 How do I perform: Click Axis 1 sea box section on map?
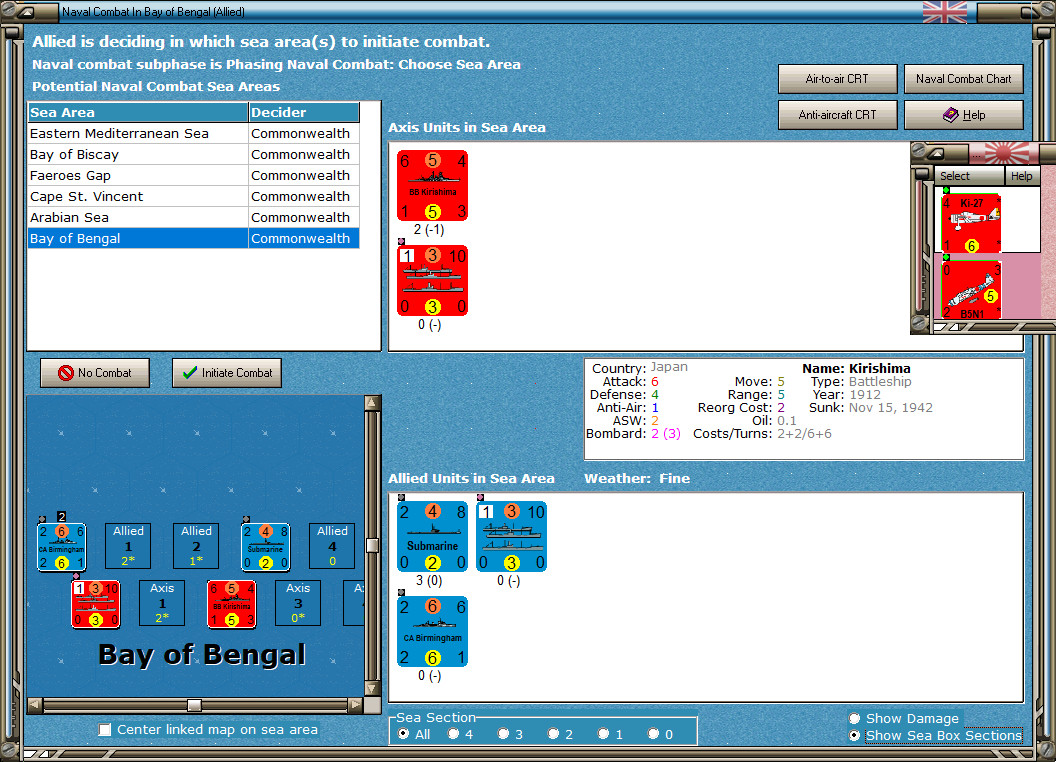pos(162,603)
